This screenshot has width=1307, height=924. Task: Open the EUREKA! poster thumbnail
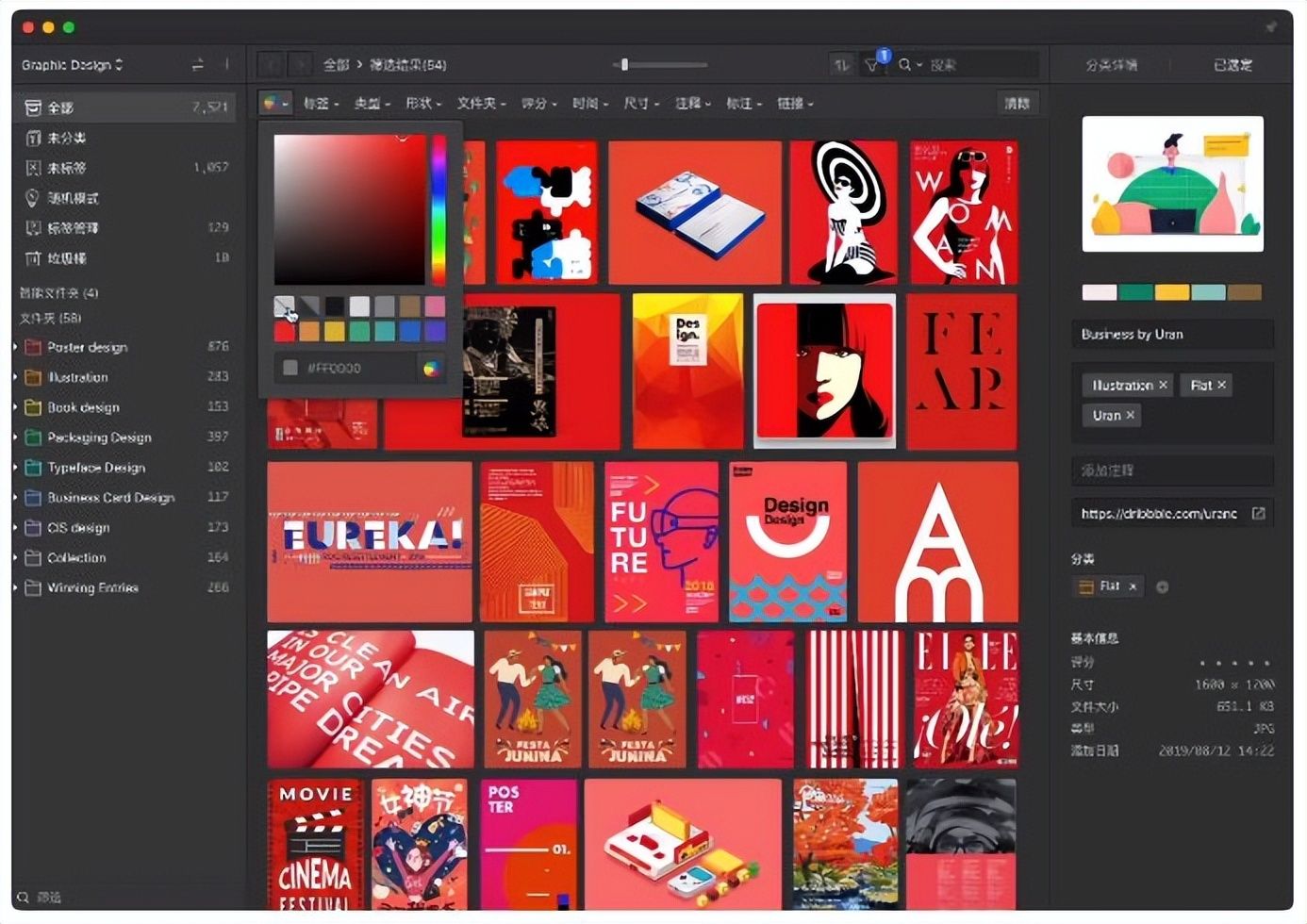click(370, 541)
